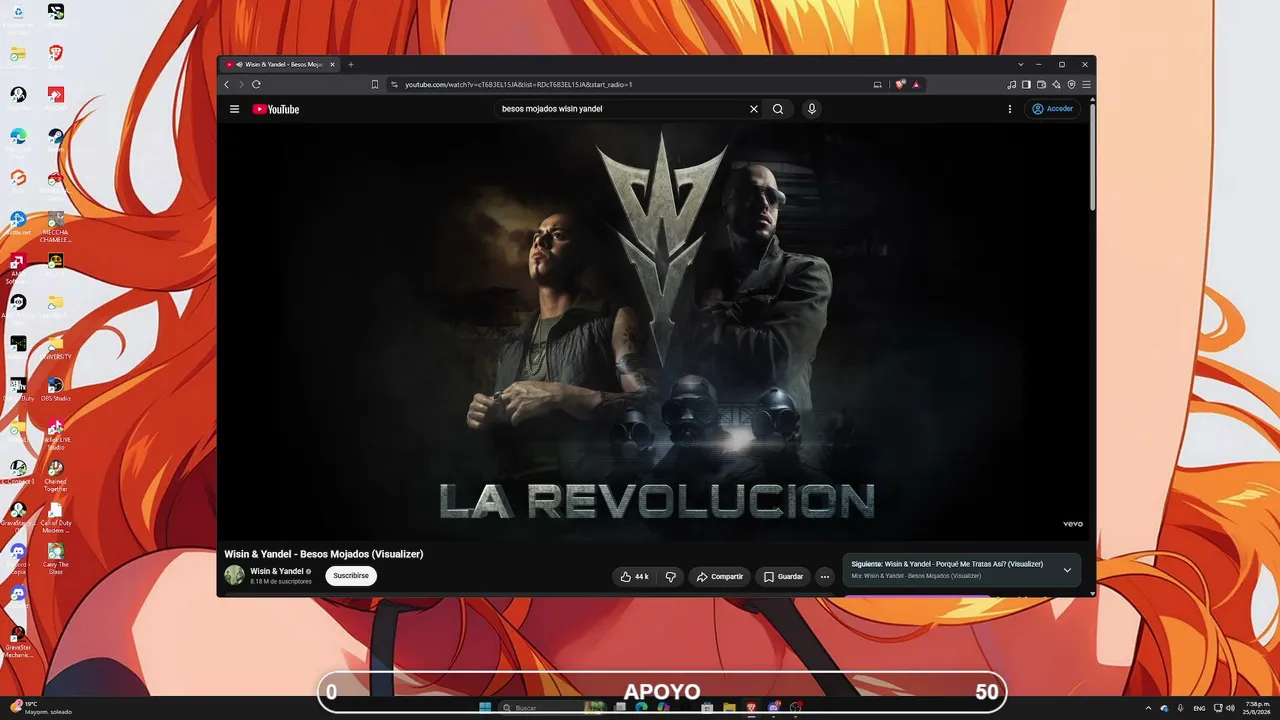Screen dimensions: 1280x720
Task: Open the OBS Studio desktop shortcut
Action: tap(56, 388)
